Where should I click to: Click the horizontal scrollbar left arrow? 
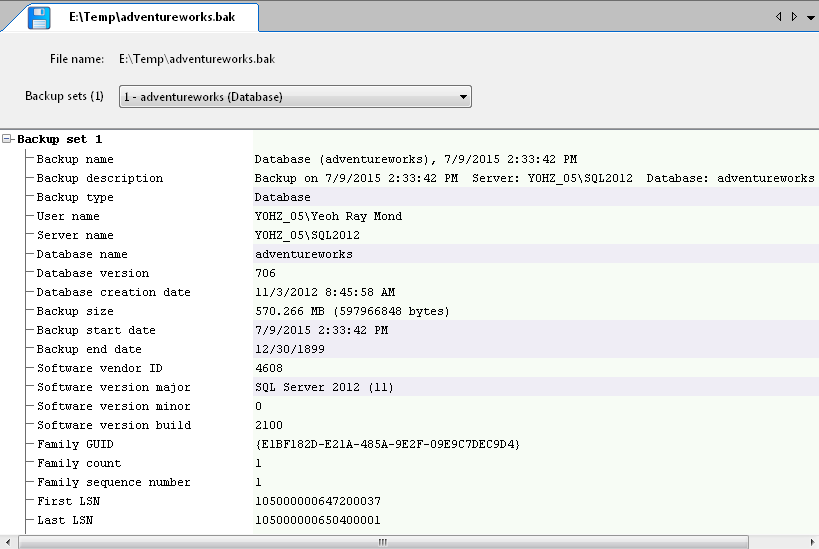coord(7,542)
